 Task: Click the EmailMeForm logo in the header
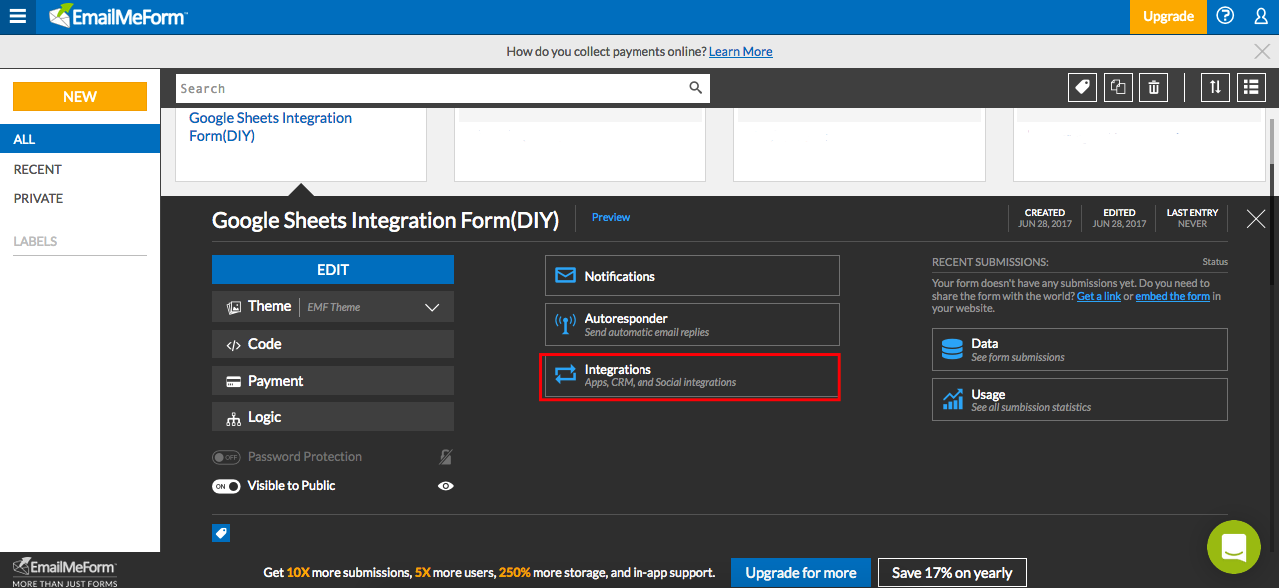[x=118, y=16]
